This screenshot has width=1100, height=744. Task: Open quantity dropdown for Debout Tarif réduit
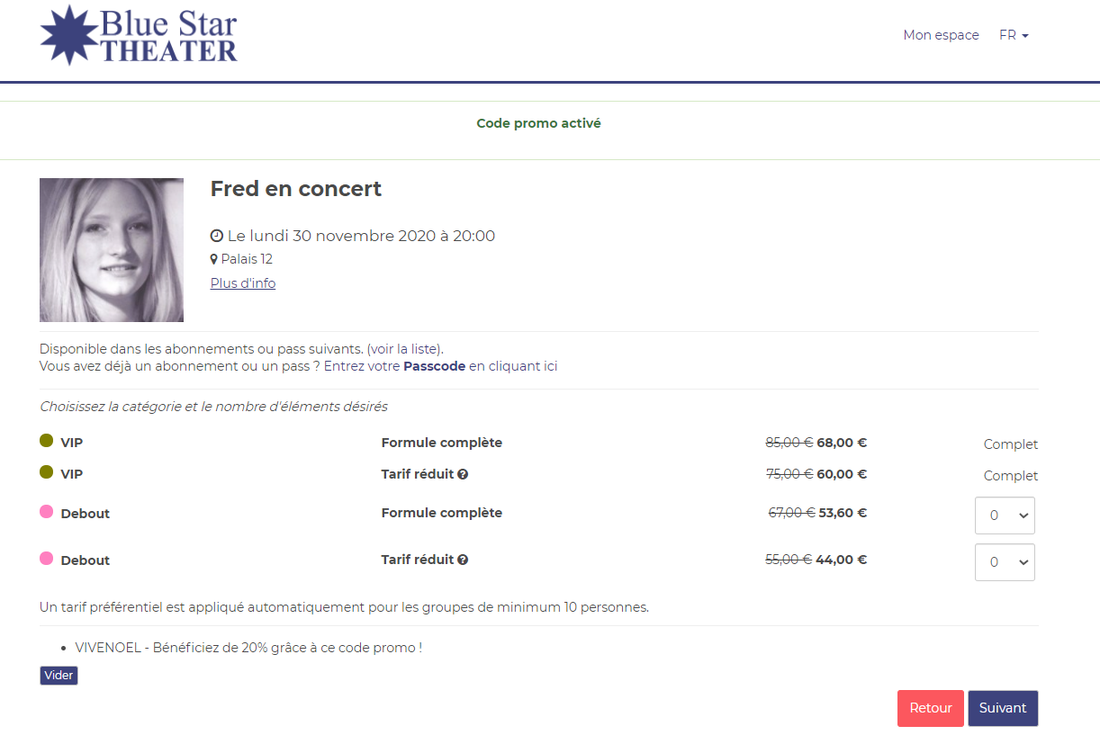[1004, 562]
